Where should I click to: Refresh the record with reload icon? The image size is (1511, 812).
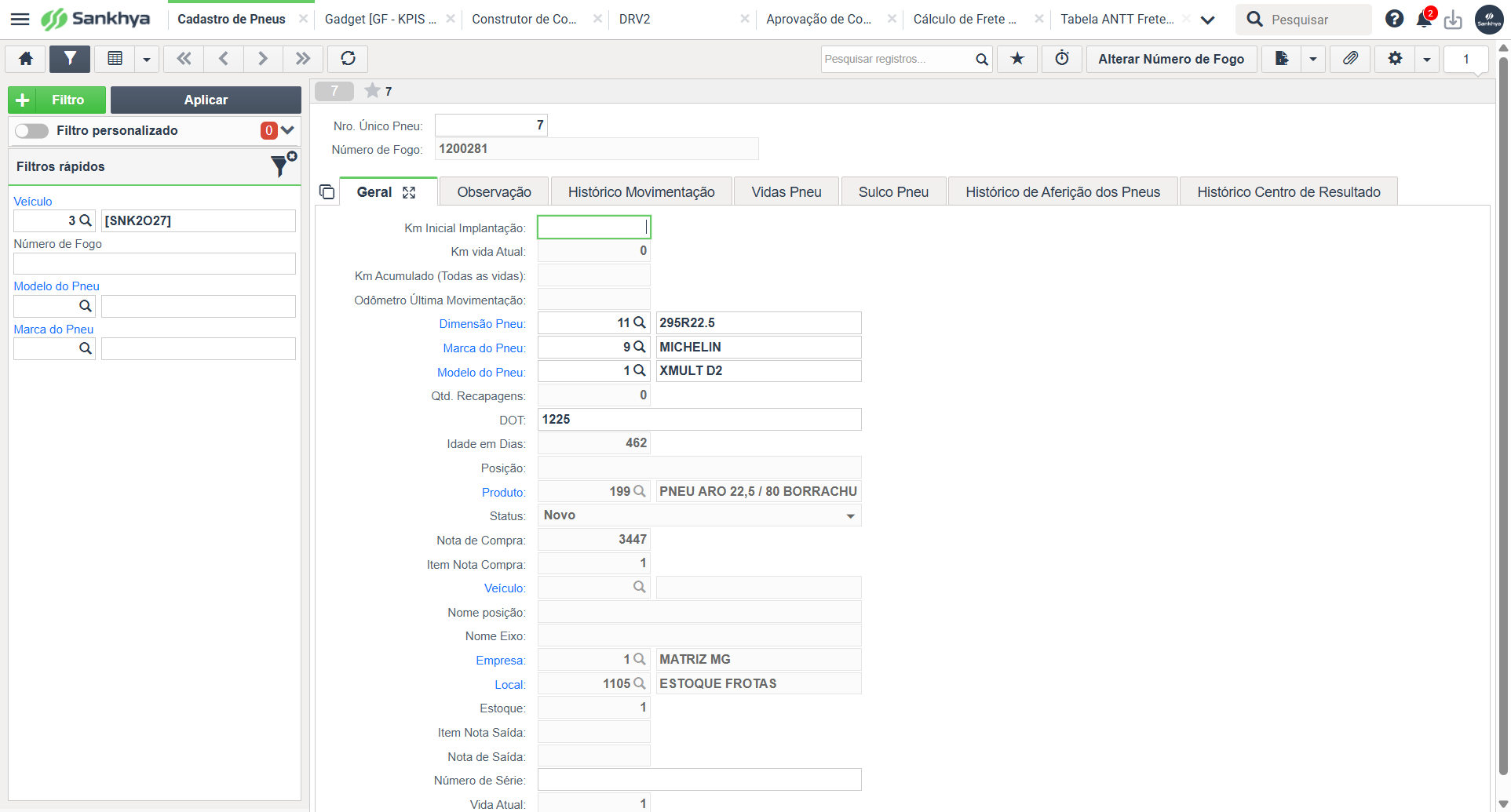click(x=348, y=59)
